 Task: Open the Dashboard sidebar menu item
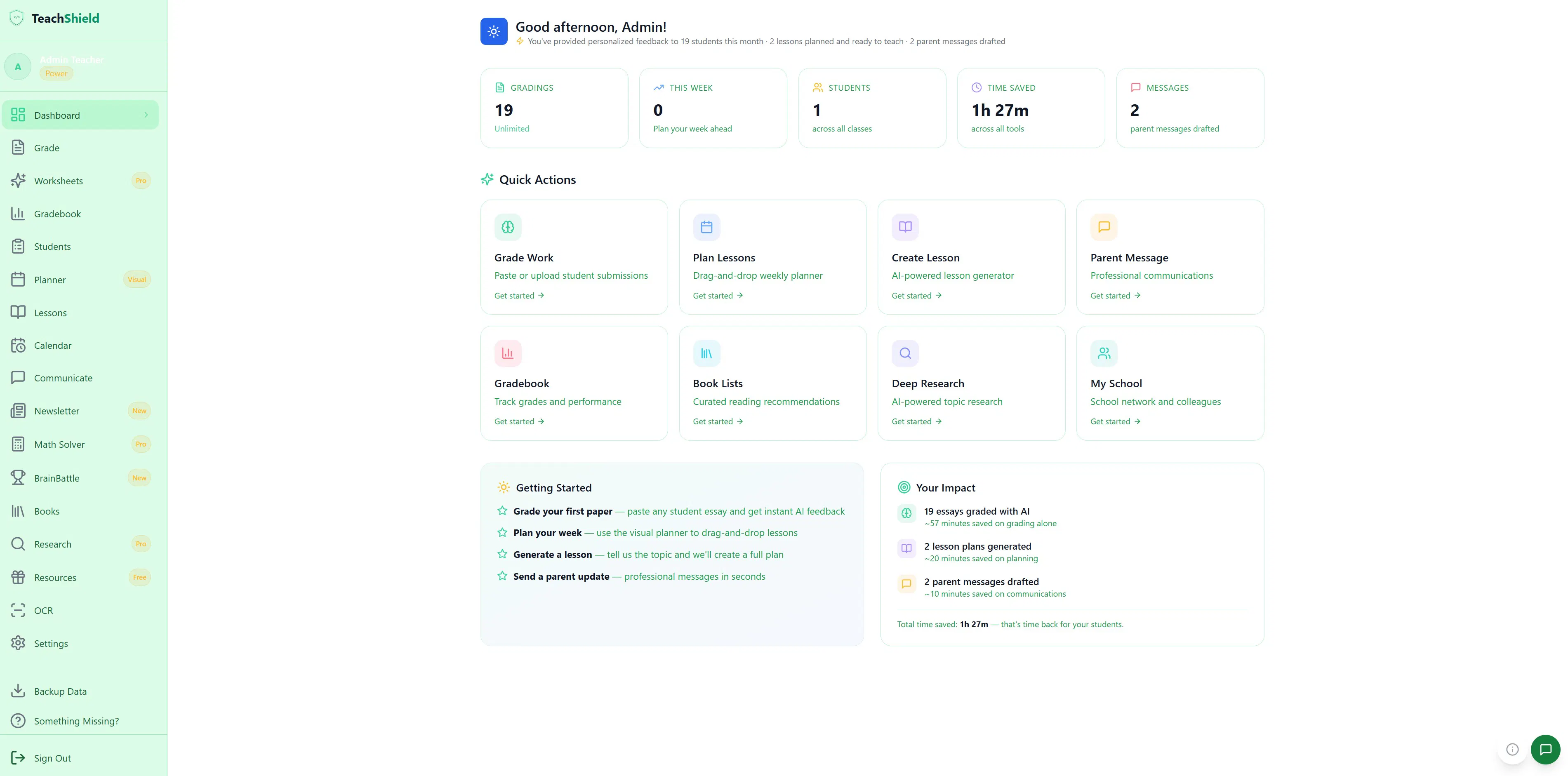(x=80, y=115)
